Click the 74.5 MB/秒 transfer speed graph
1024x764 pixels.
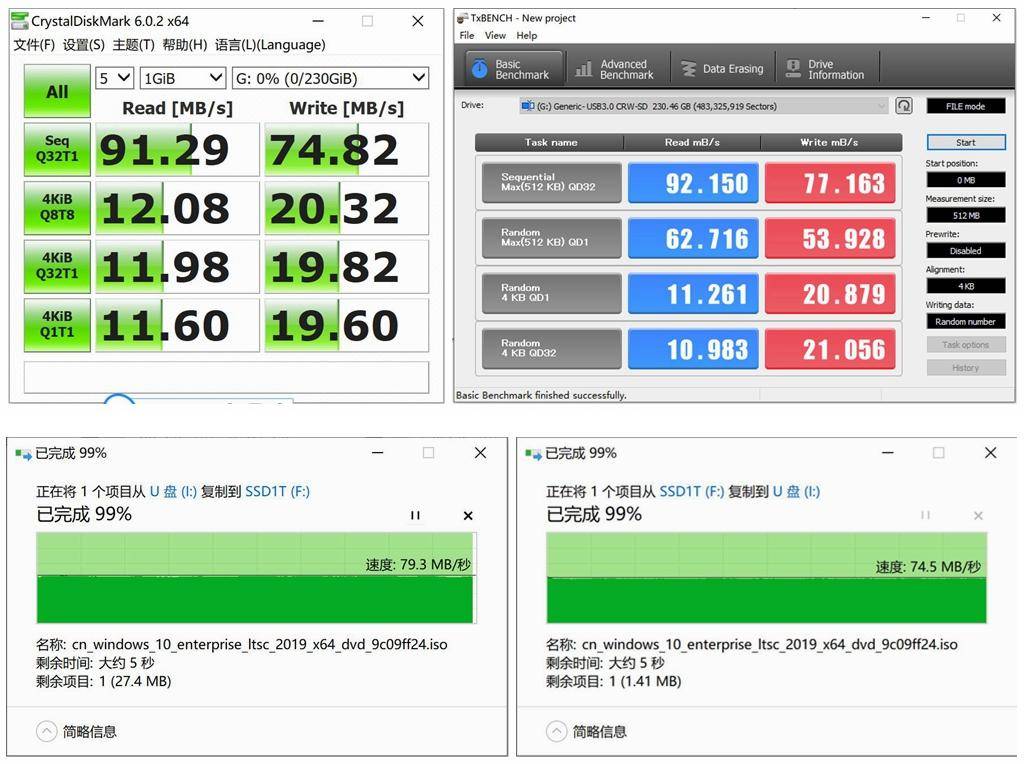[766, 578]
